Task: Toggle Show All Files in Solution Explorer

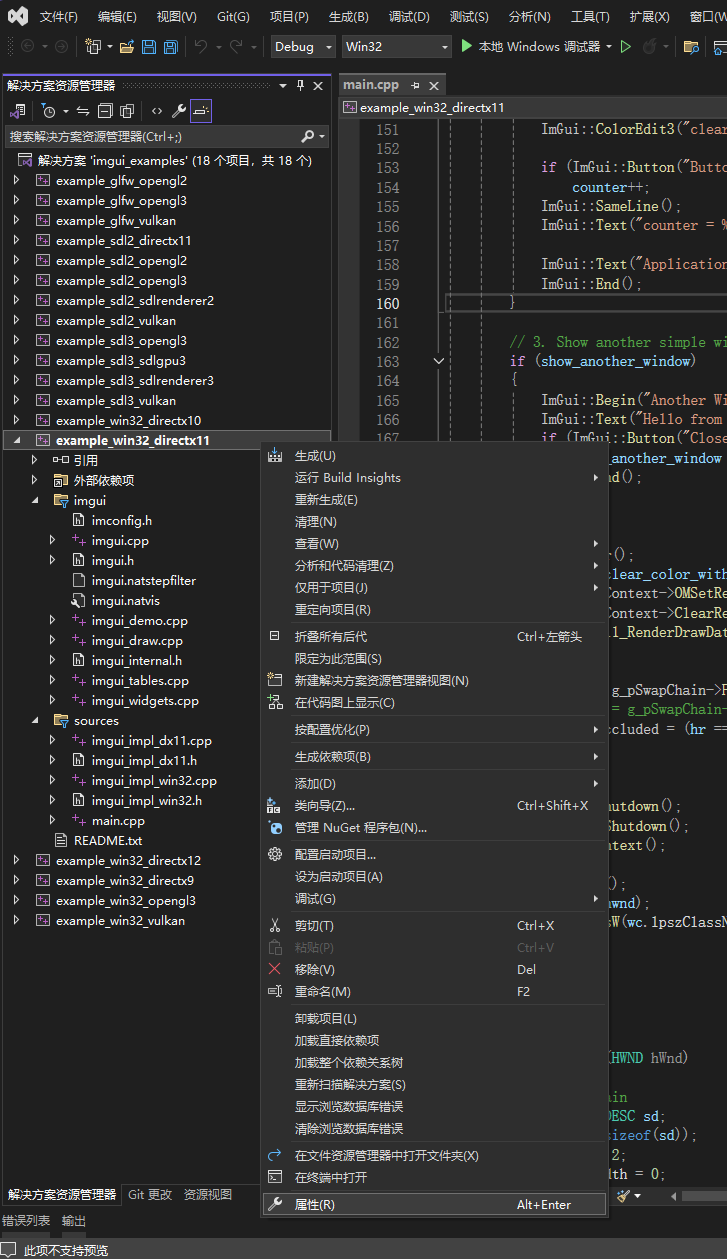Action: [x=127, y=111]
